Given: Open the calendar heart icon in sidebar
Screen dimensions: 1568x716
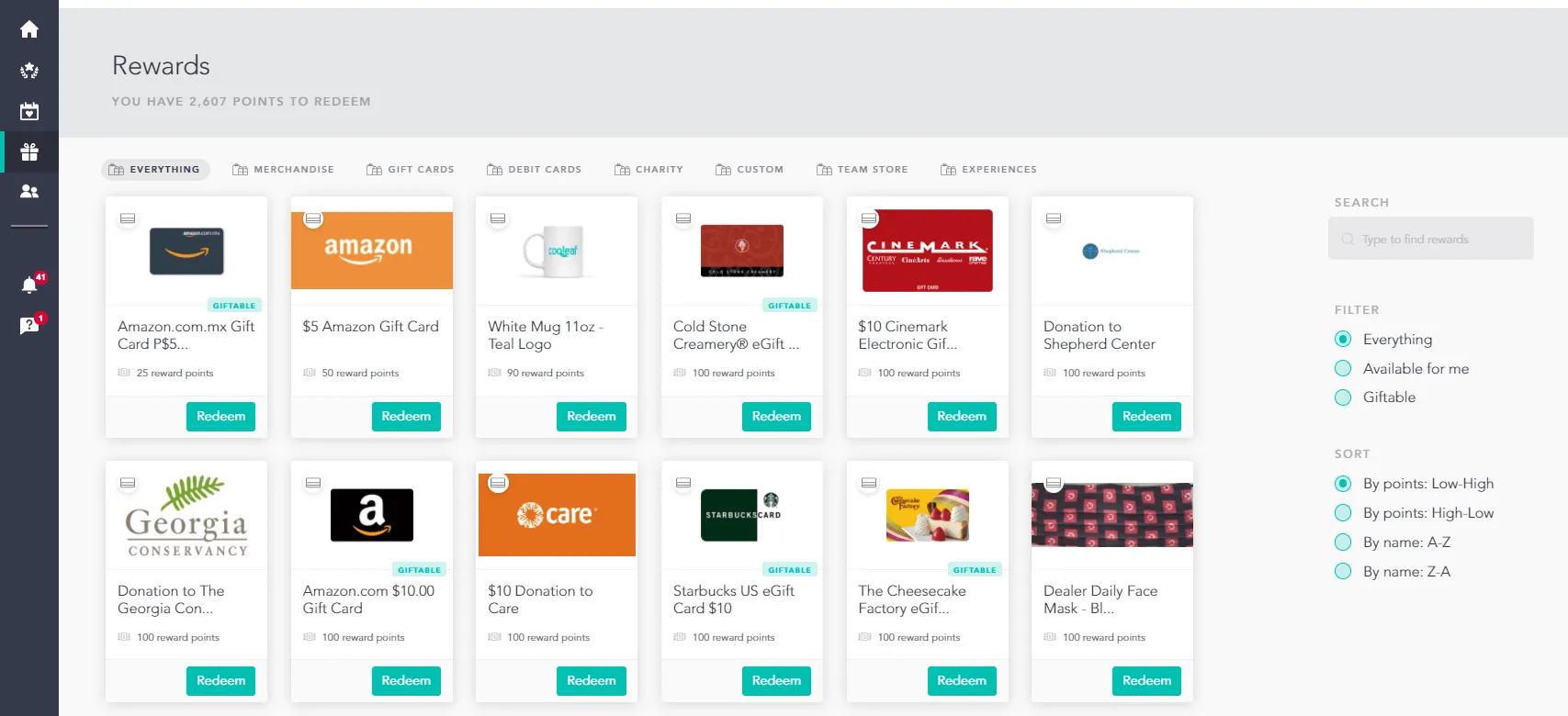Looking at the screenshot, I should (29, 111).
